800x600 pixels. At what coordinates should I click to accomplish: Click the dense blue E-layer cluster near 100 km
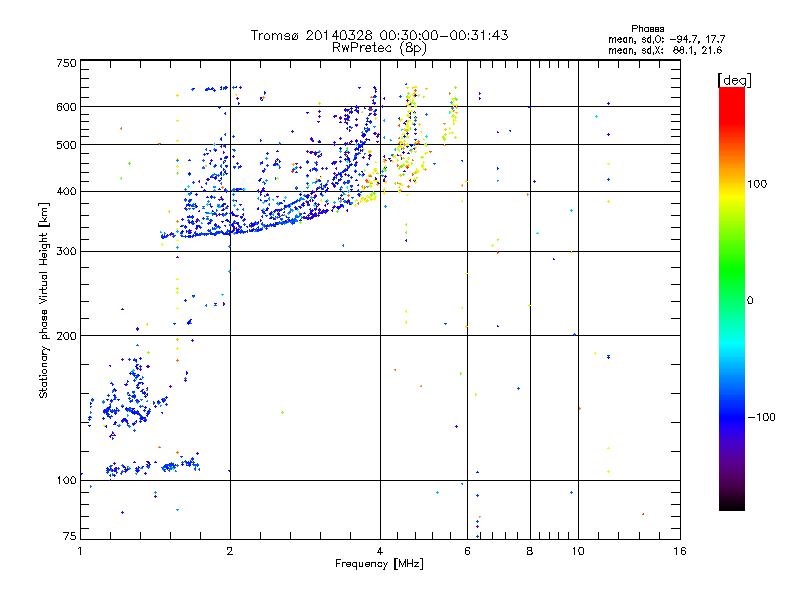click(152, 466)
